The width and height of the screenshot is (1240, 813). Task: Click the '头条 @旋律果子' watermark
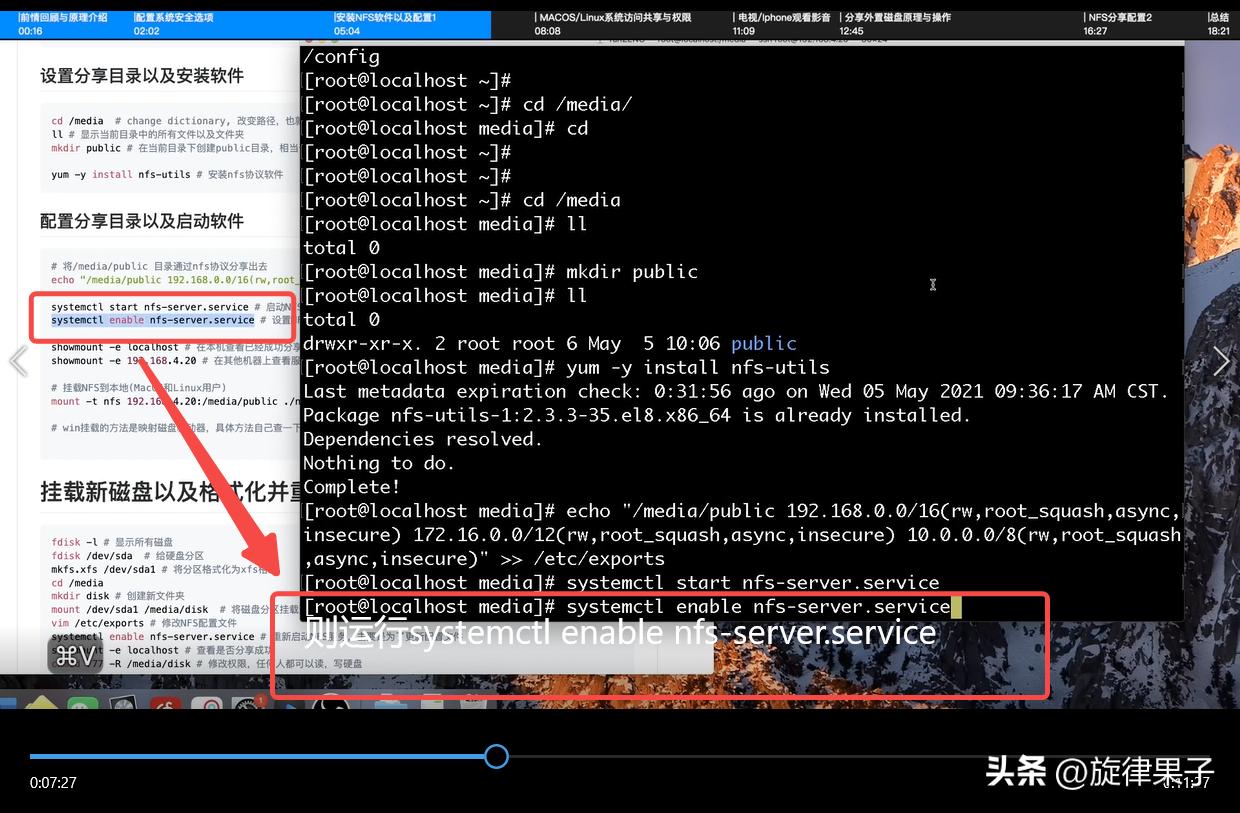point(1099,771)
